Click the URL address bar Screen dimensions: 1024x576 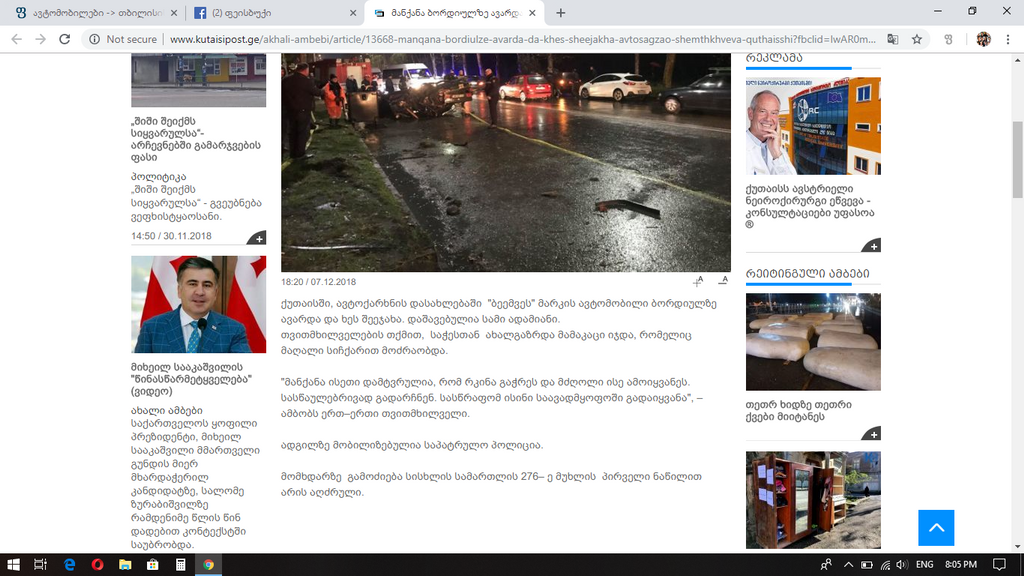coord(522,39)
